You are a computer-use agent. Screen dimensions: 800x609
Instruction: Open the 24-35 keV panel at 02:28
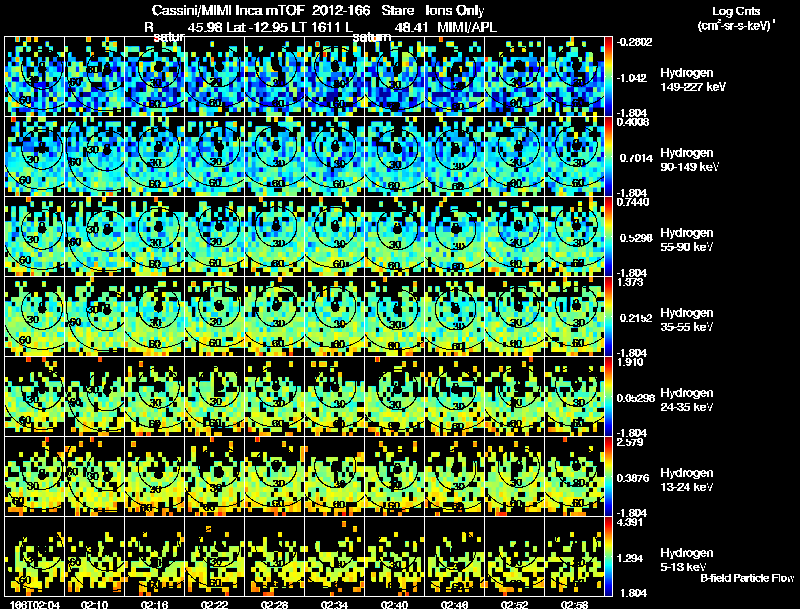(274, 396)
